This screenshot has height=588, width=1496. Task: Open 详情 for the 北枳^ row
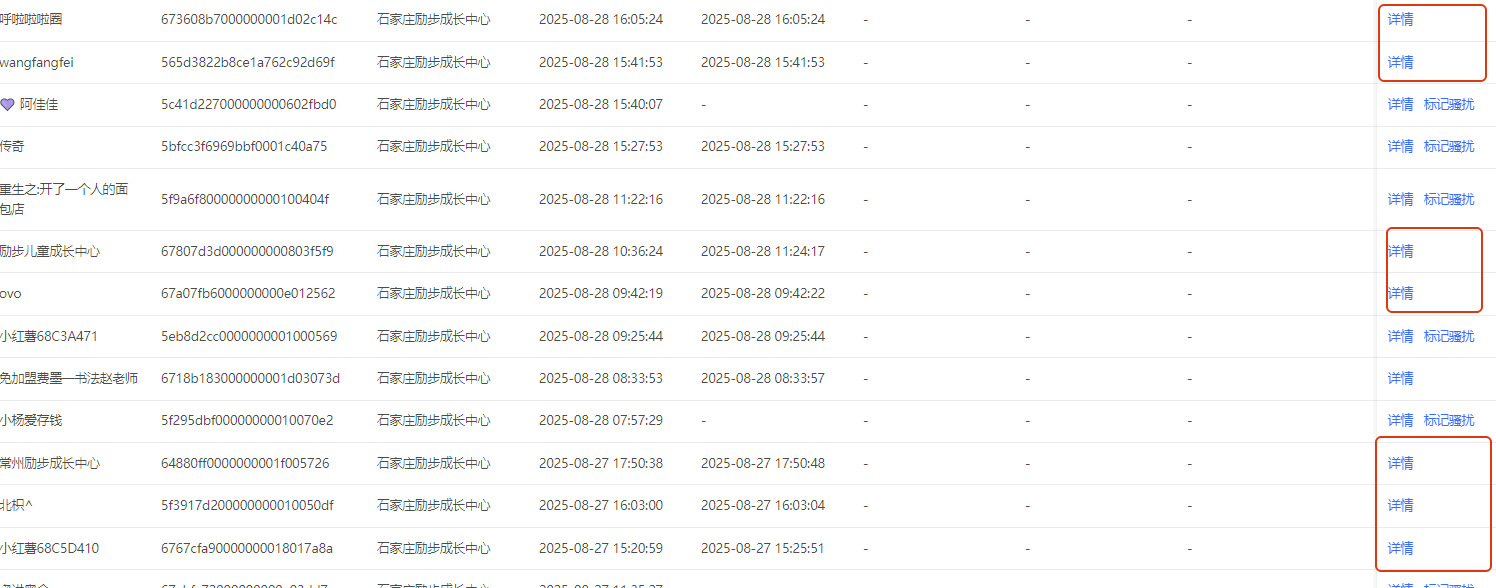[x=1400, y=505]
